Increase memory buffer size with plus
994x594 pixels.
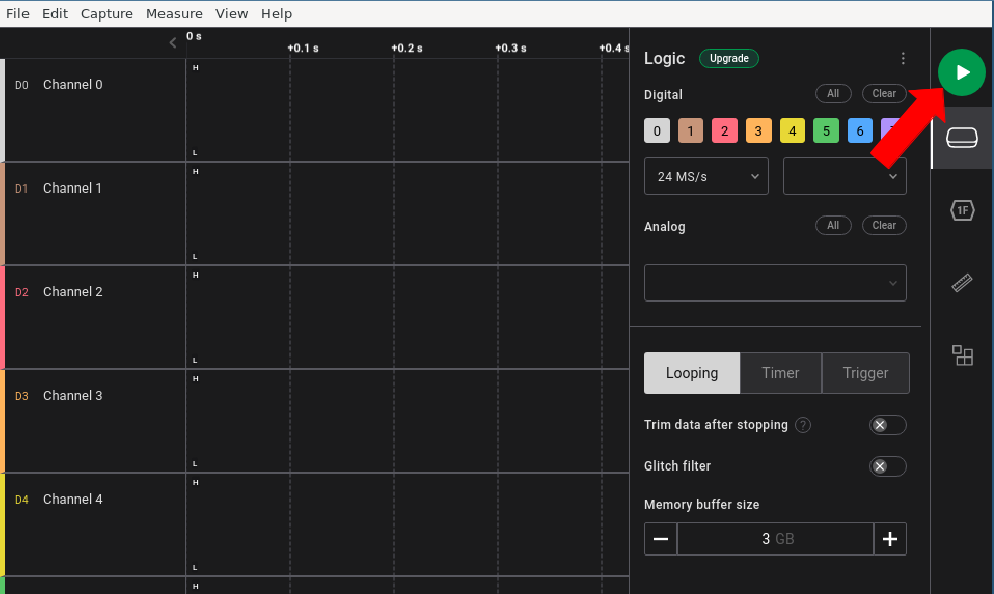pyautogui.click(x=889, y=539)
